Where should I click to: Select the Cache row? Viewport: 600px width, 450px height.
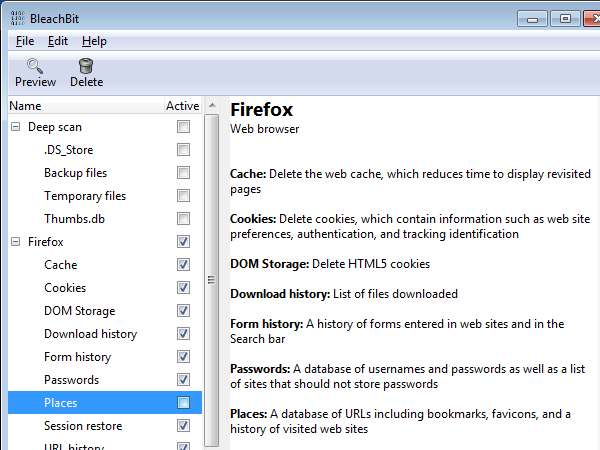pyautogui.click(x=105, y=264)
